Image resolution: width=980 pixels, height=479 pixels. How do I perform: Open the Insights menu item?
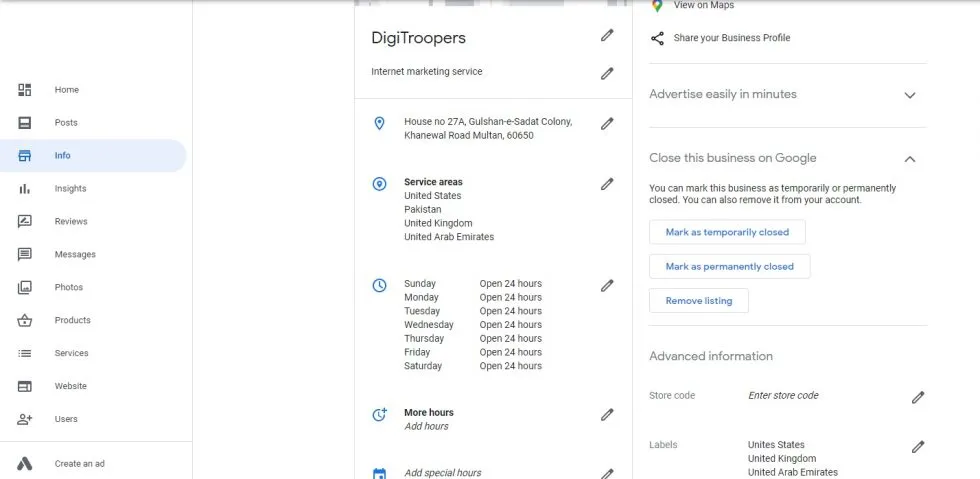70,189
